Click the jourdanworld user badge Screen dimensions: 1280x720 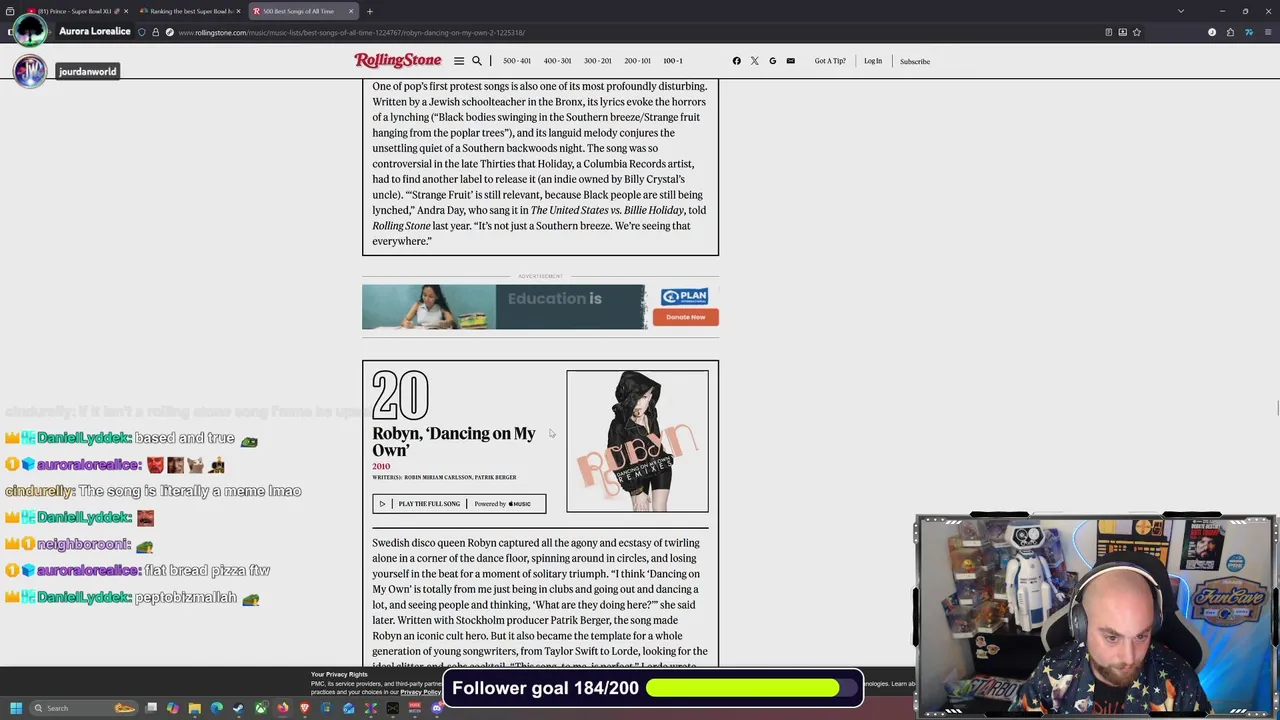pyautogui.click(x=87, y=71)
